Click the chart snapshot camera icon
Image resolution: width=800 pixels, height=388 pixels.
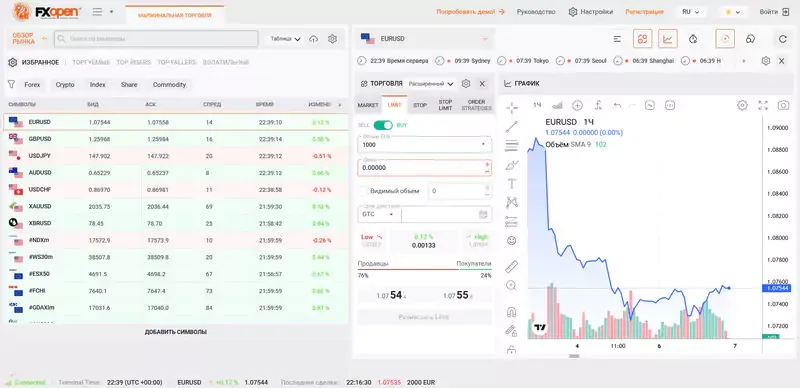pos(783,105)
